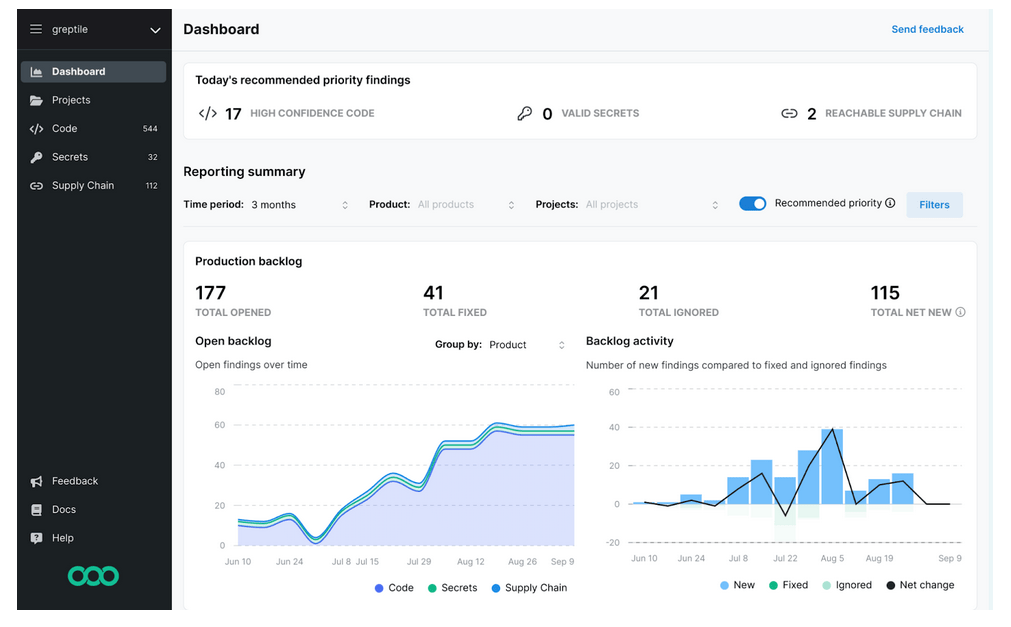The width and height of the screenshot is (1011, 627).
Task: Expand the greptile organization chevron
Action: (x=155, y=30)
